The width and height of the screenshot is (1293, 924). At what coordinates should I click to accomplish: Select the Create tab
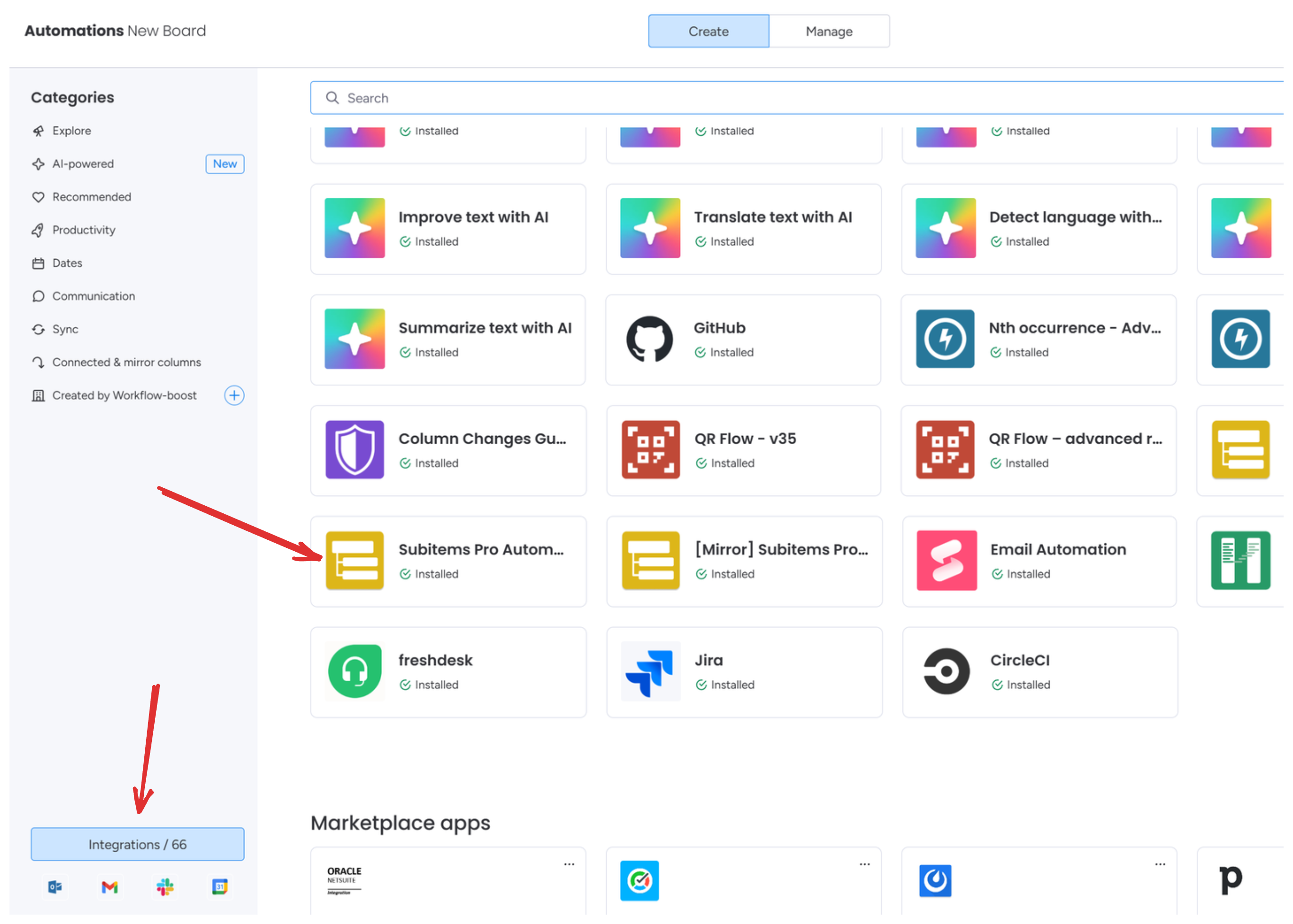pos(708,31)
